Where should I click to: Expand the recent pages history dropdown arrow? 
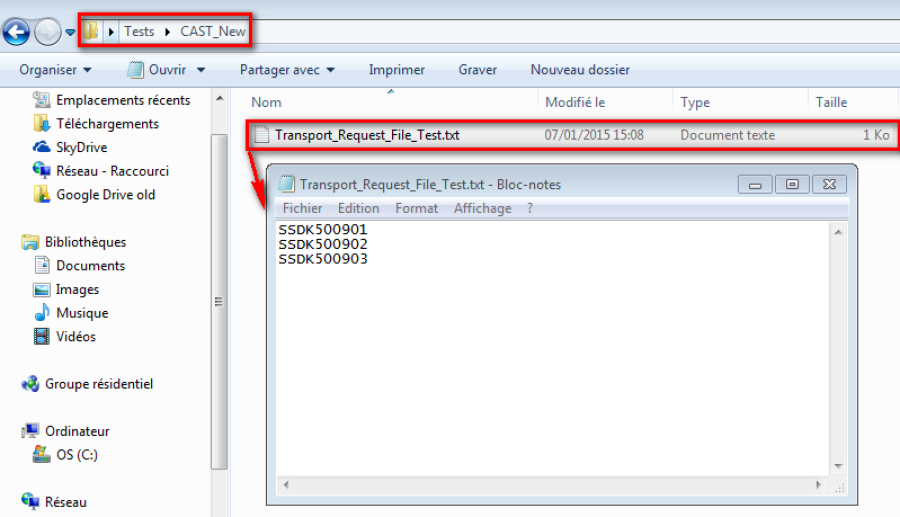pyautogui.click(x=70, y=32)
